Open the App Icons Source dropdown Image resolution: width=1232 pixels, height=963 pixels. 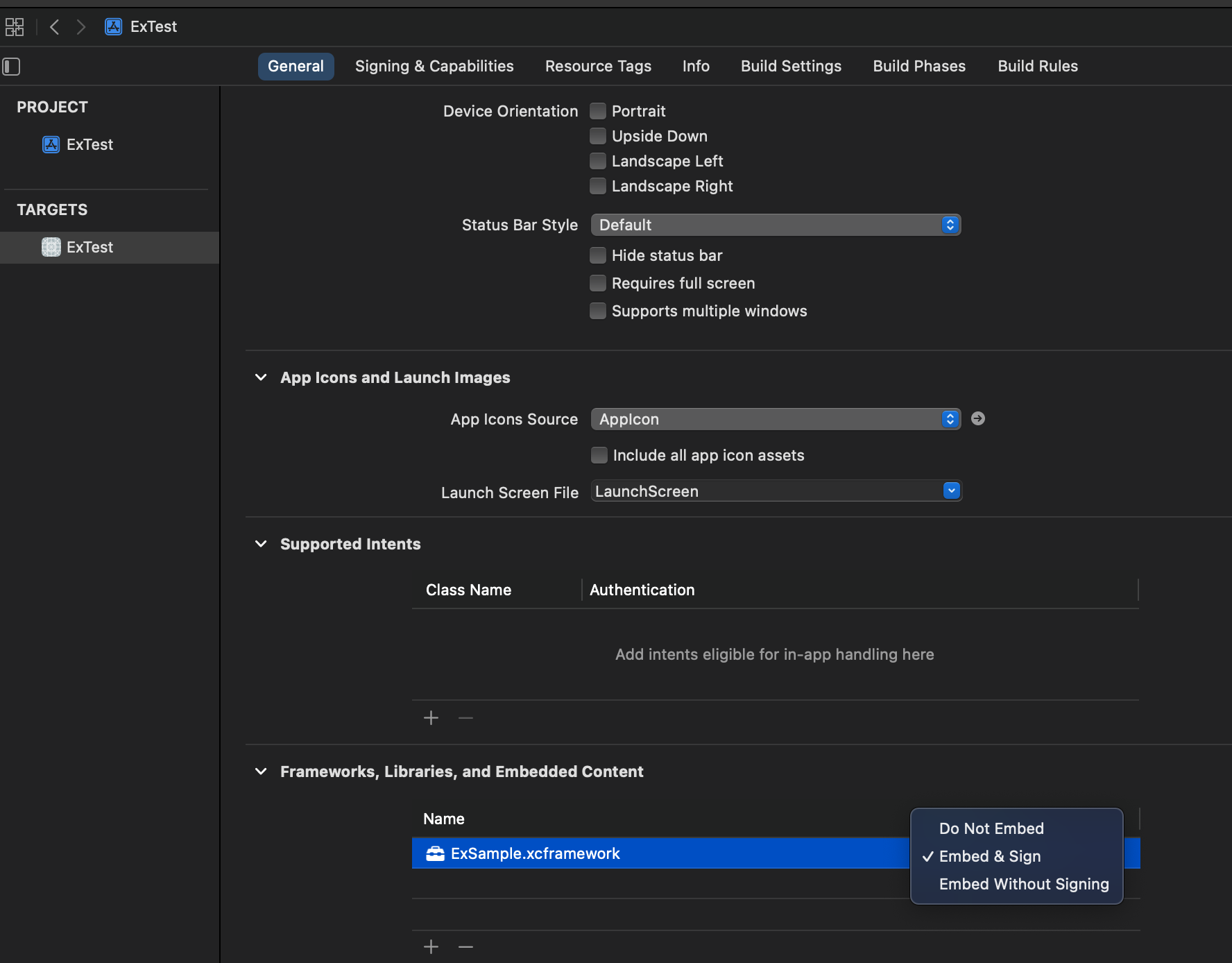pos(776,419)
